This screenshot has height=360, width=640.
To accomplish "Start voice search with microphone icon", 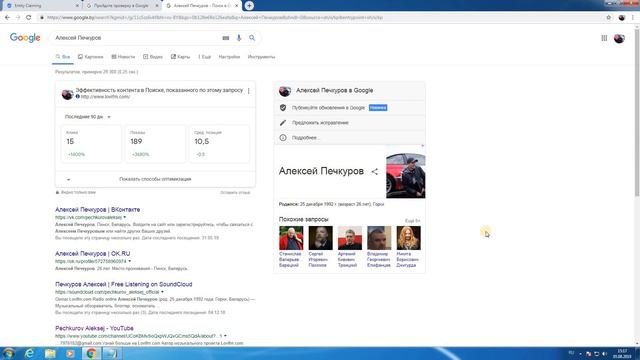I will tap(239, 38).
